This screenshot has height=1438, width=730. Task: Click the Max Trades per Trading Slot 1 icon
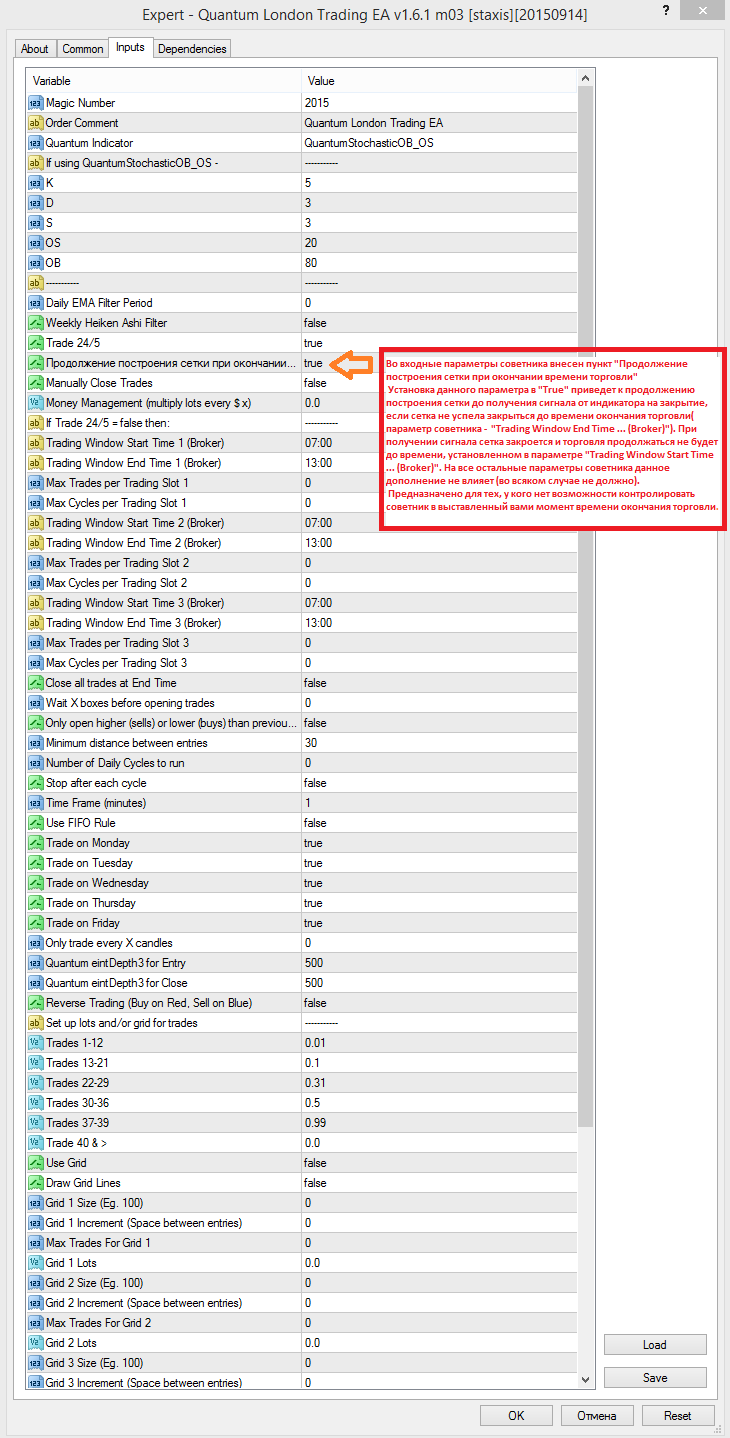click(x=35, y=483)
